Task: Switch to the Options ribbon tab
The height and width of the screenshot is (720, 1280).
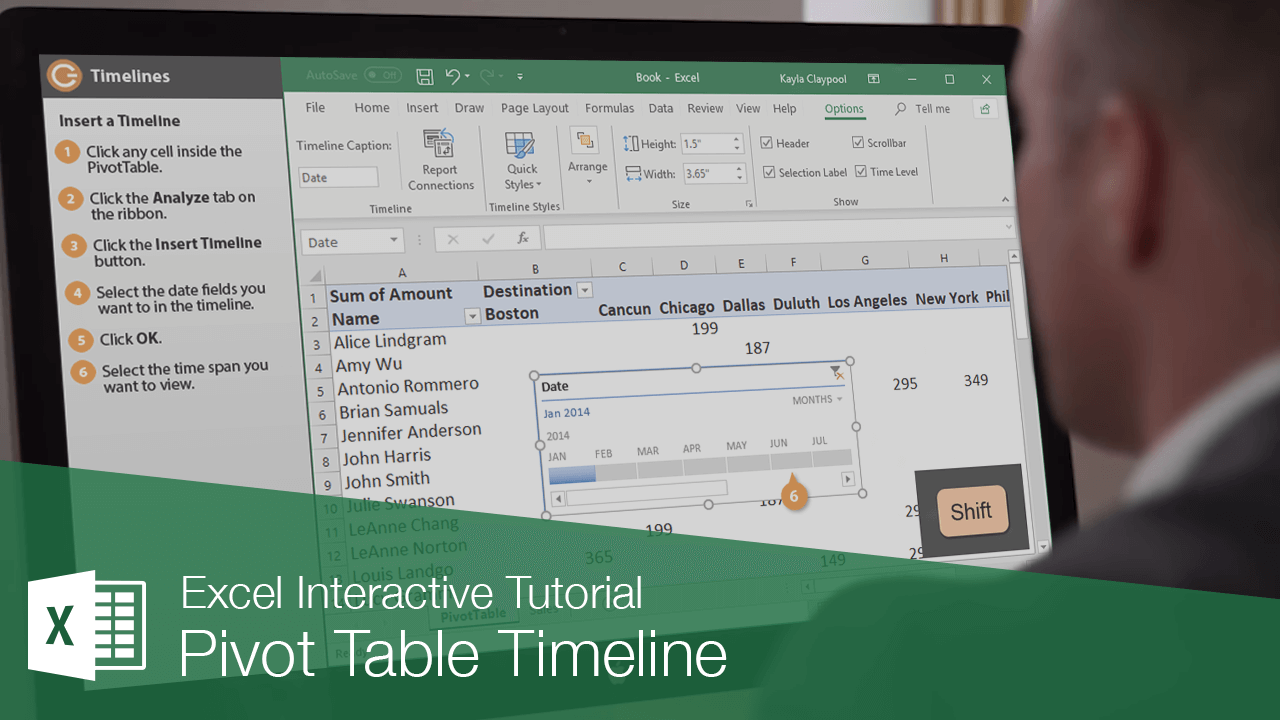Action: 844,109
